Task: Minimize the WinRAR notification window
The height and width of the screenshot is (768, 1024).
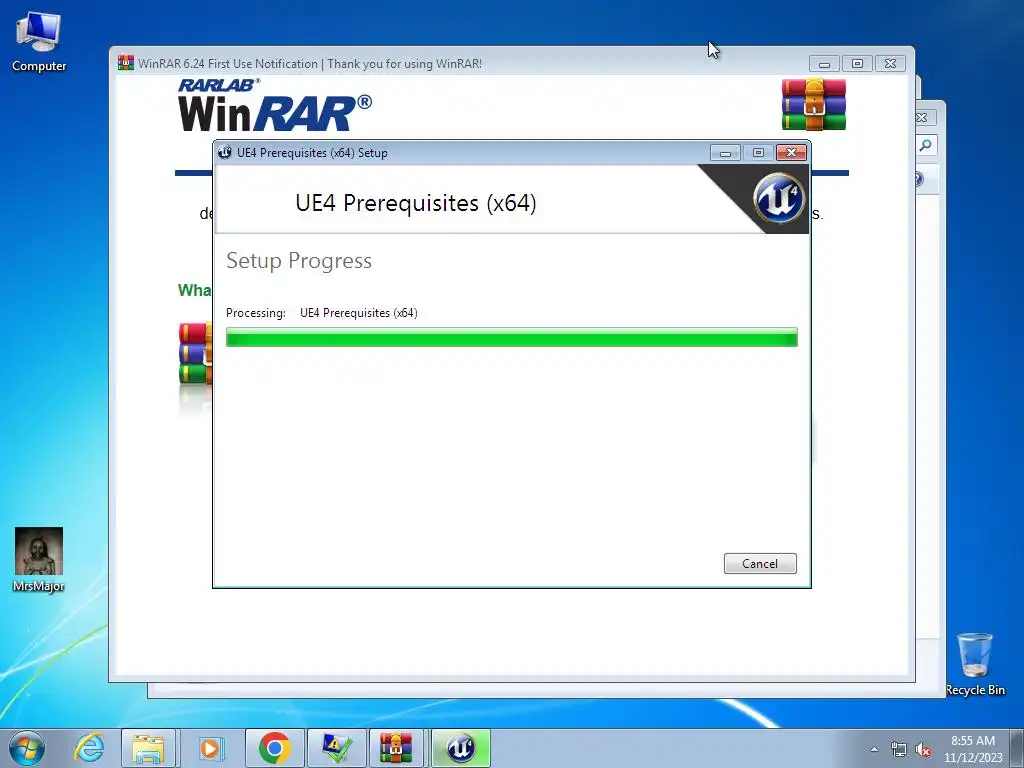Action: tap(824, 63)
